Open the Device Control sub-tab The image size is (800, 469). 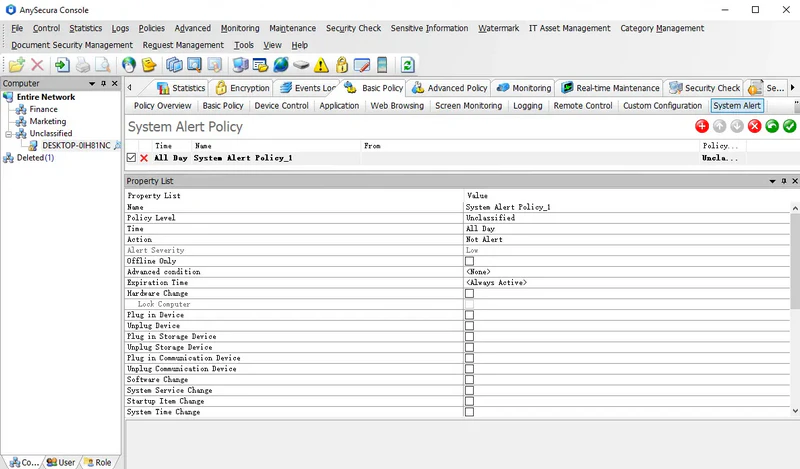[x=282, y=106]
